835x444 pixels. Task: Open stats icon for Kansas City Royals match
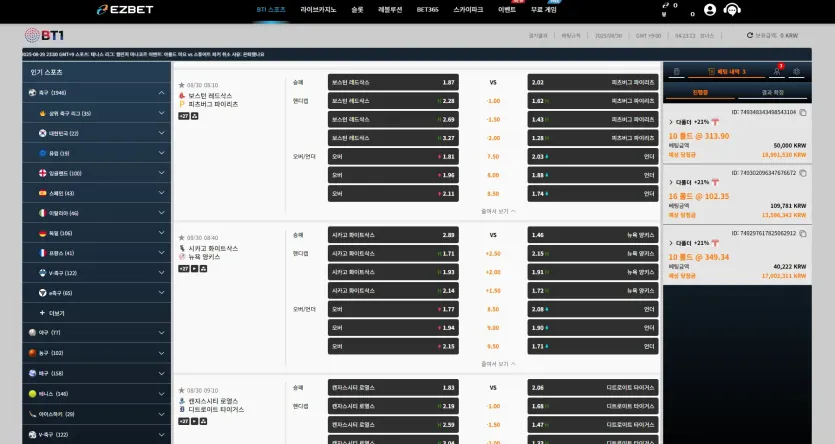[203, 421]
